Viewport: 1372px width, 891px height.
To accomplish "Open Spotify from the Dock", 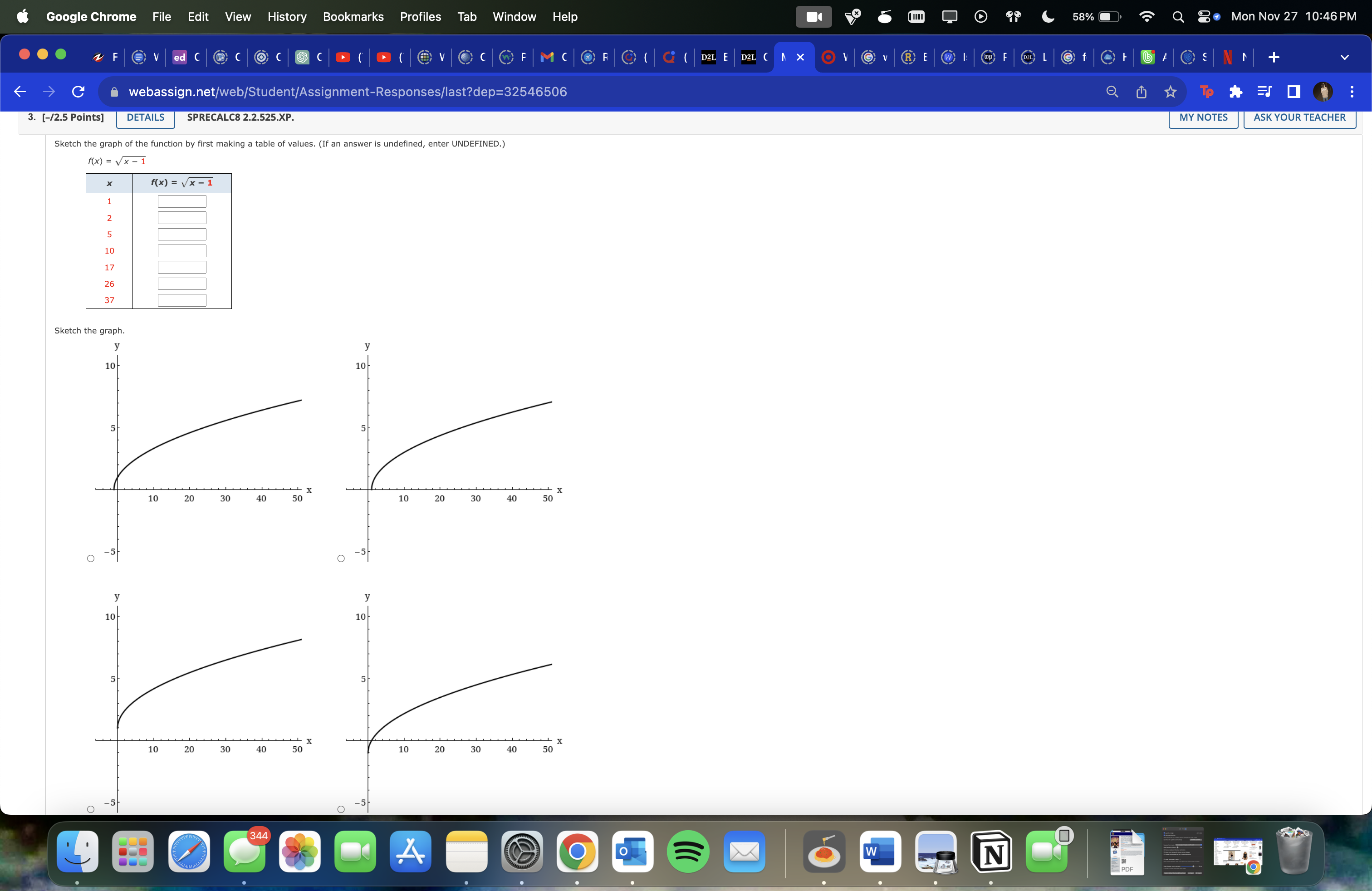I will coord(688,852).
